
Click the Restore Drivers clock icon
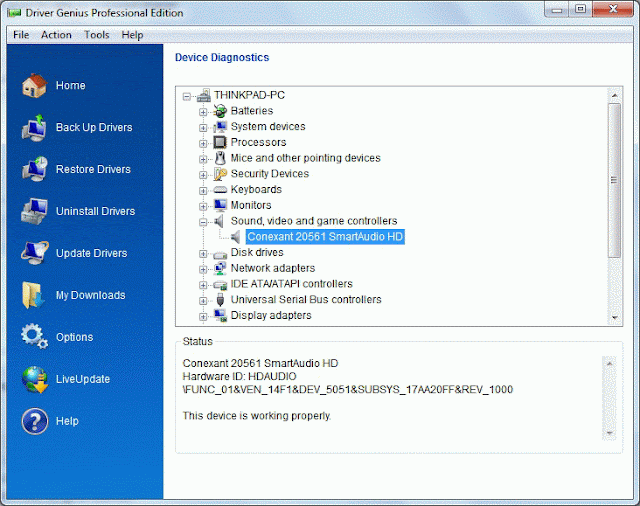point(34,169)
